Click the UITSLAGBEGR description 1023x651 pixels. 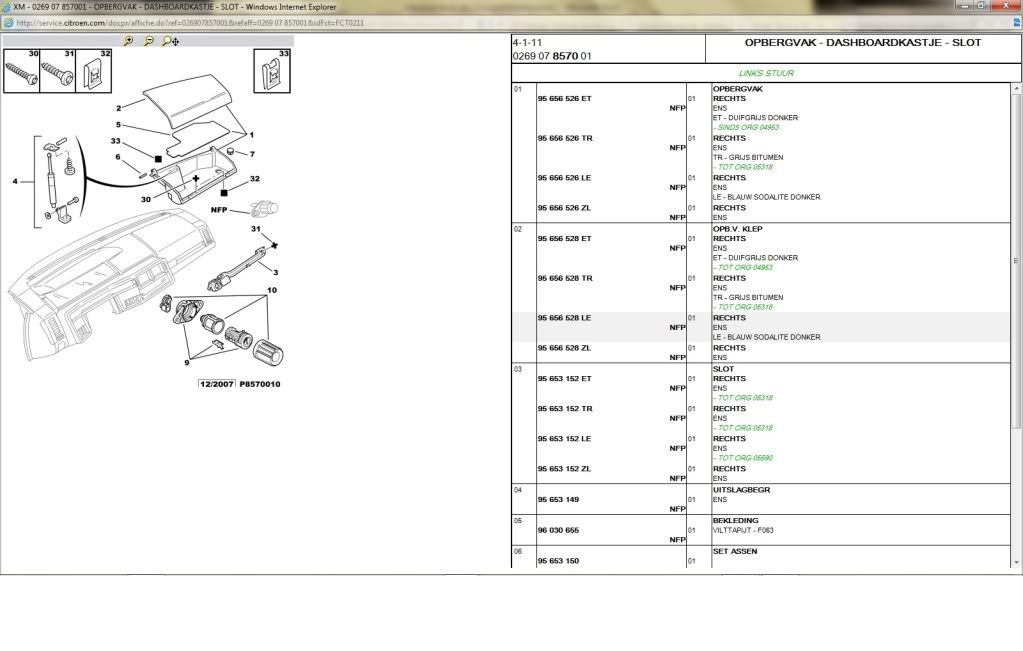coord(741,490)
